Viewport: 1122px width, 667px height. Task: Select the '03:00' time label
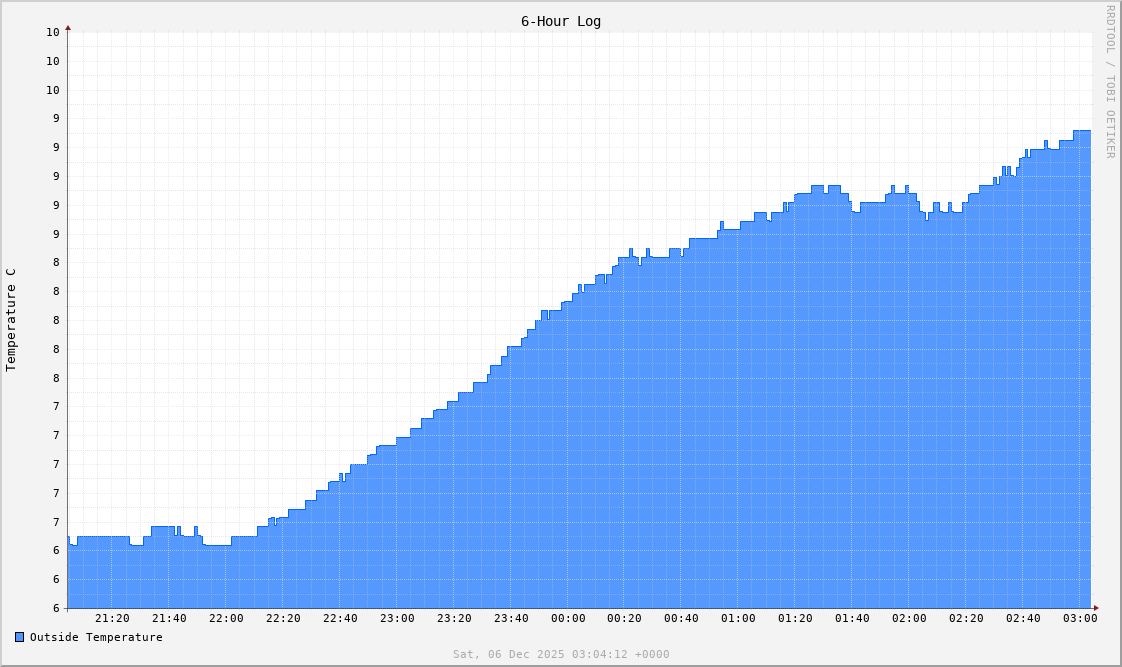1081,620
